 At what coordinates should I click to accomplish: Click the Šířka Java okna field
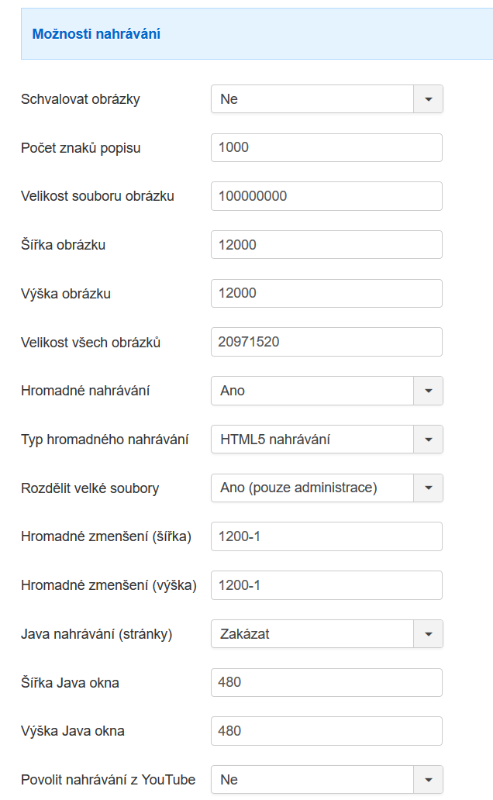tap(327, 682)
